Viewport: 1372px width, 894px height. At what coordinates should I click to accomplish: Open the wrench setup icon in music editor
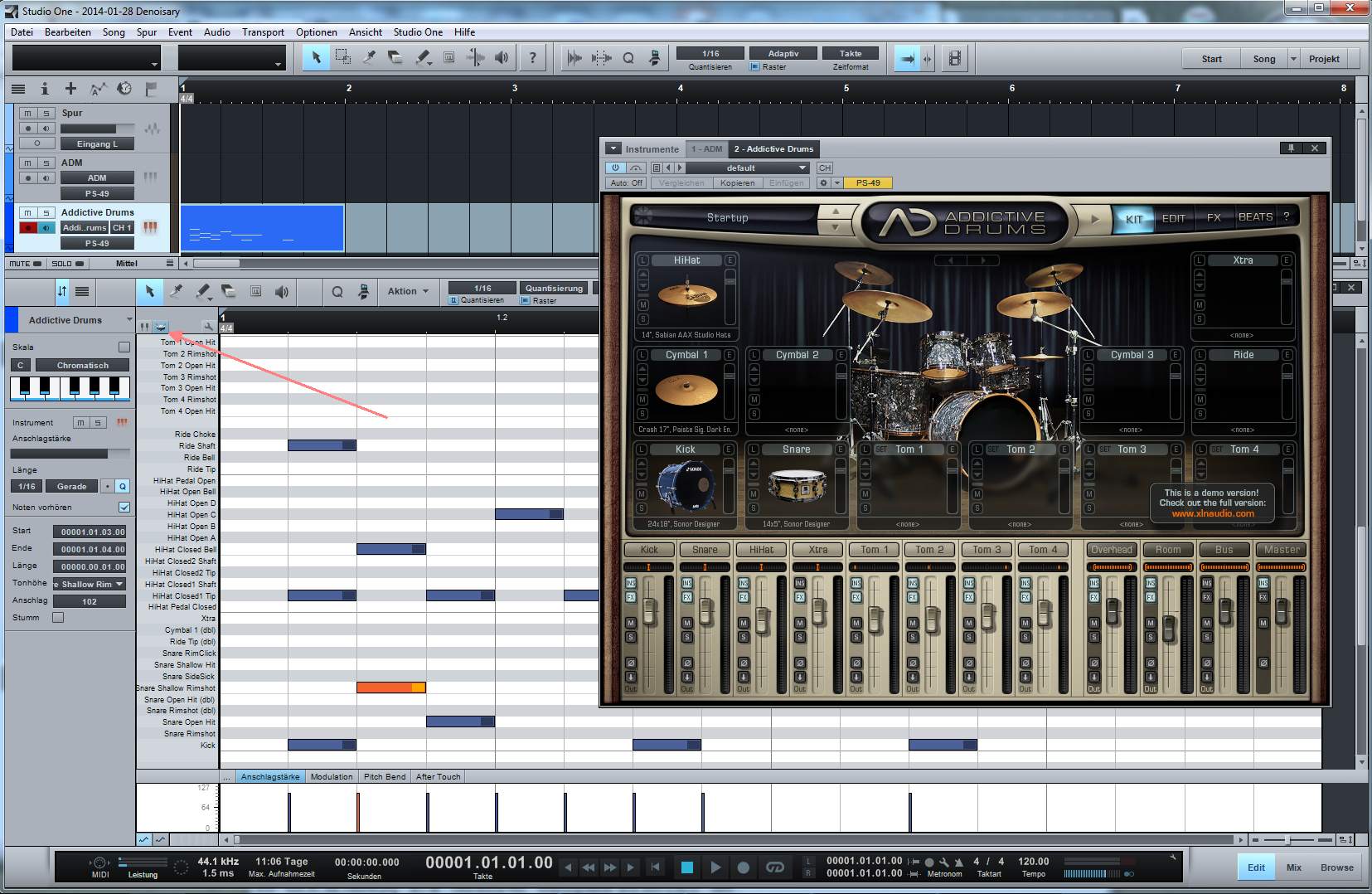pos(207,327)
